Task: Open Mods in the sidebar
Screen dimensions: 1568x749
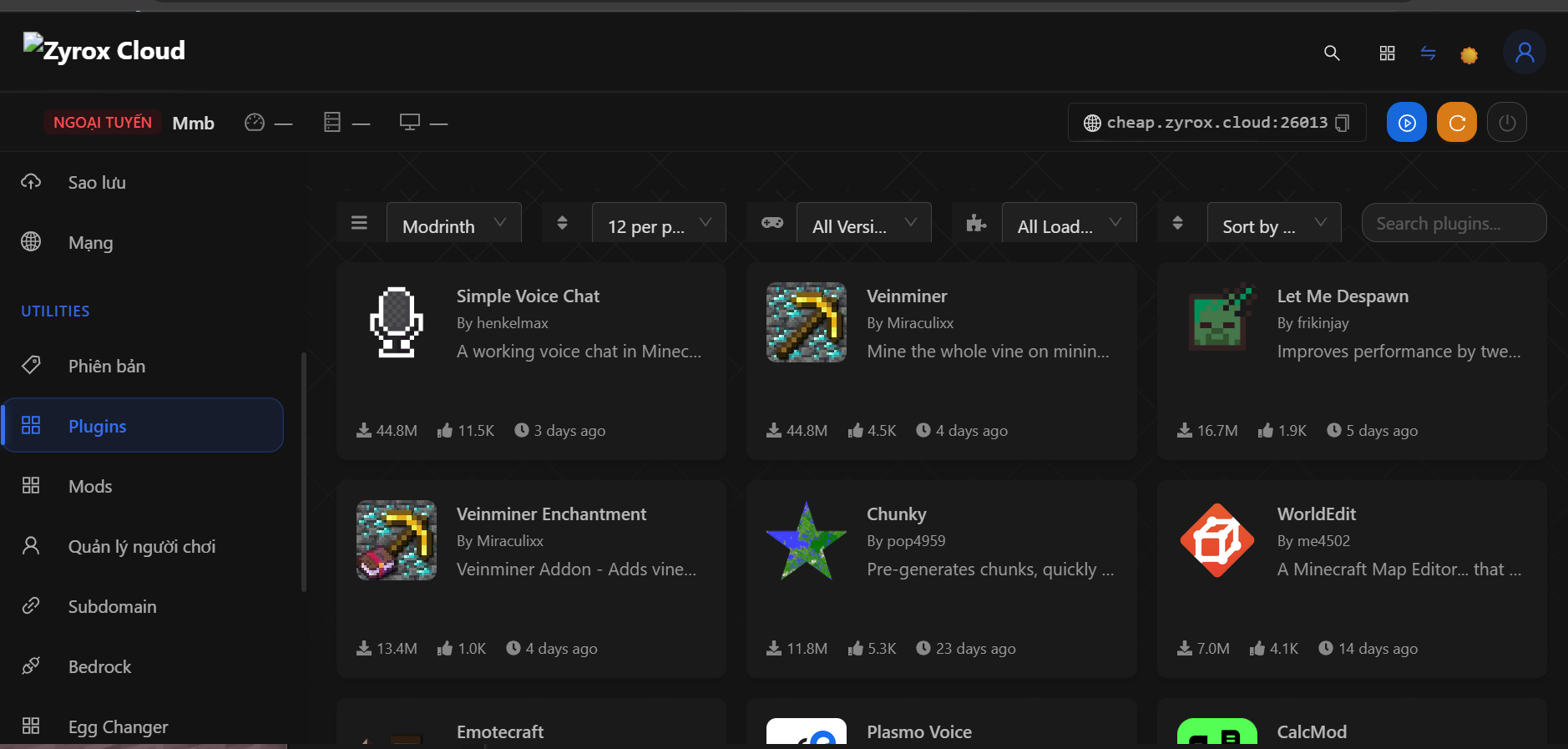Action: 90,486
